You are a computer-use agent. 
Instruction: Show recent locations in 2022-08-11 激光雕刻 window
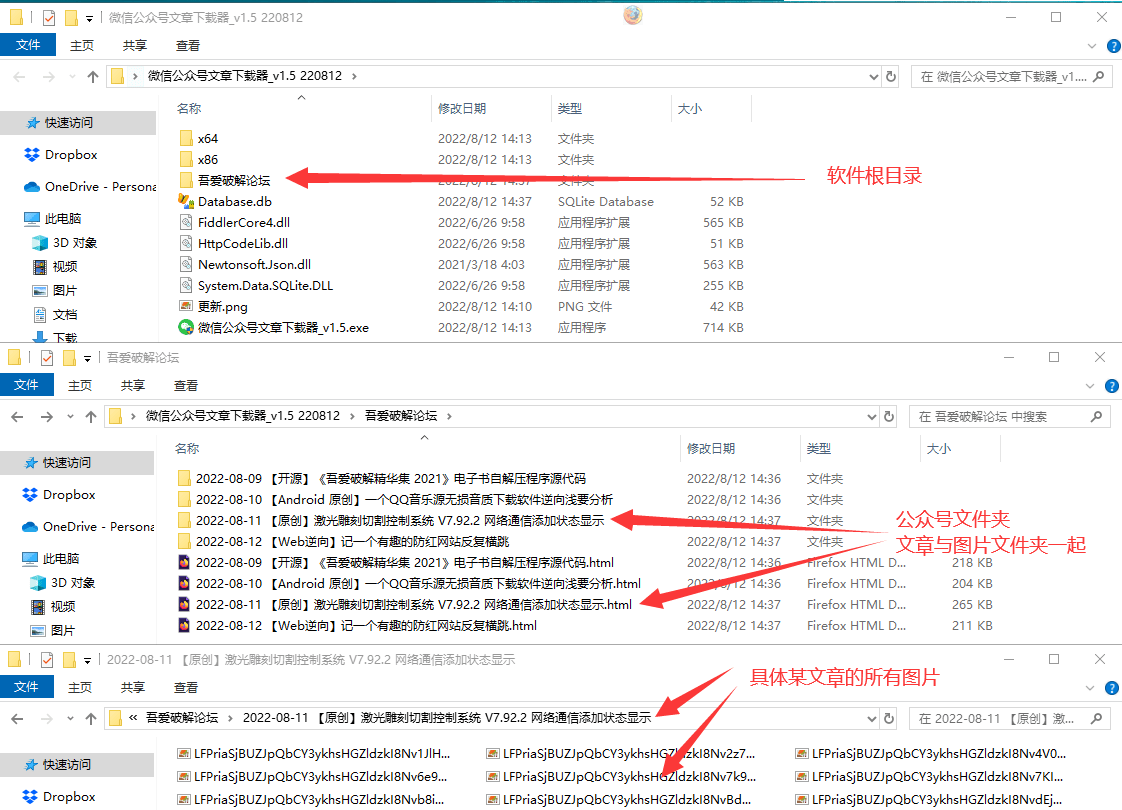pos(70,718)
